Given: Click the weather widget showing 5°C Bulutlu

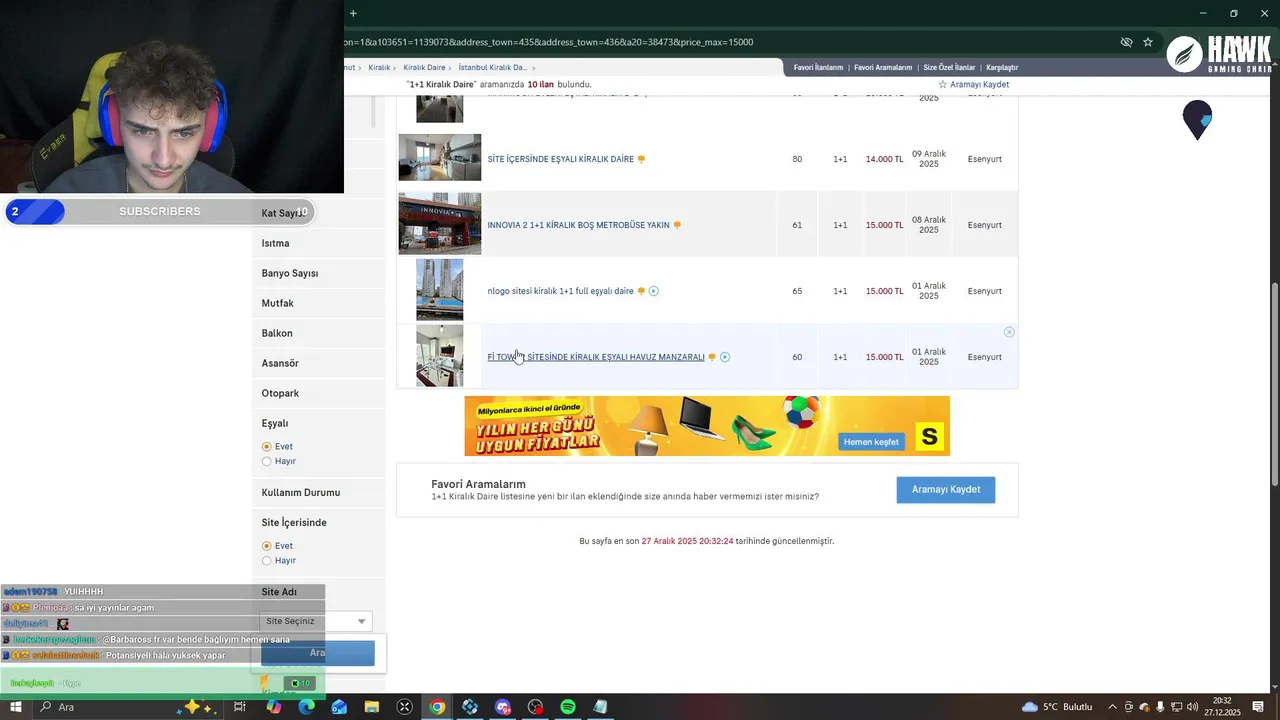Looking at the screenshot, I should 1057,707.
